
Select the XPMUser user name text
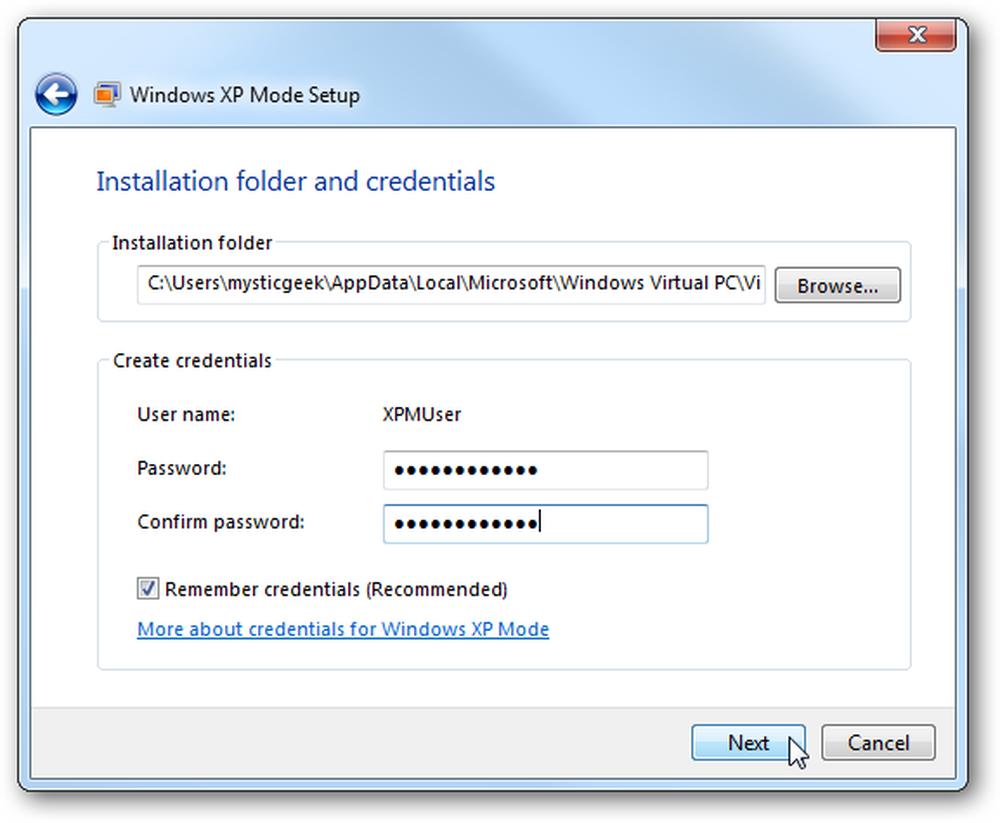(422, 415)
